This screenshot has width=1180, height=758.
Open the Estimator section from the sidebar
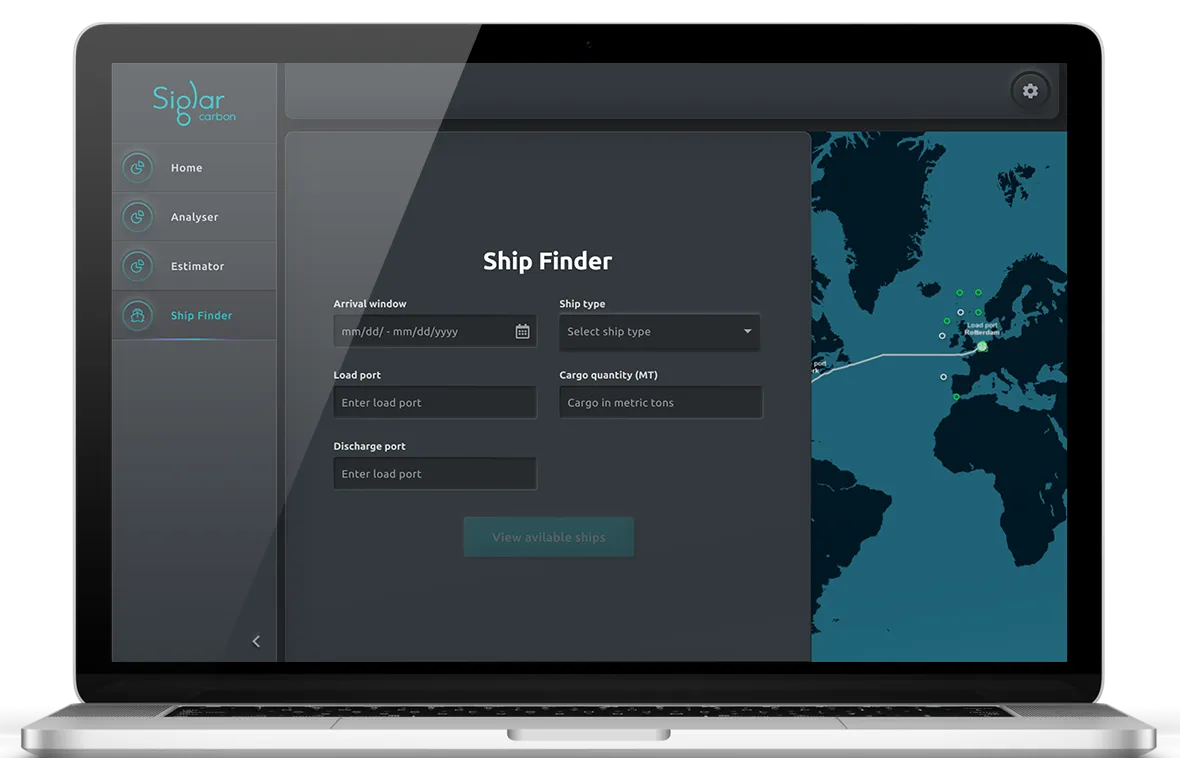point(196,265)
